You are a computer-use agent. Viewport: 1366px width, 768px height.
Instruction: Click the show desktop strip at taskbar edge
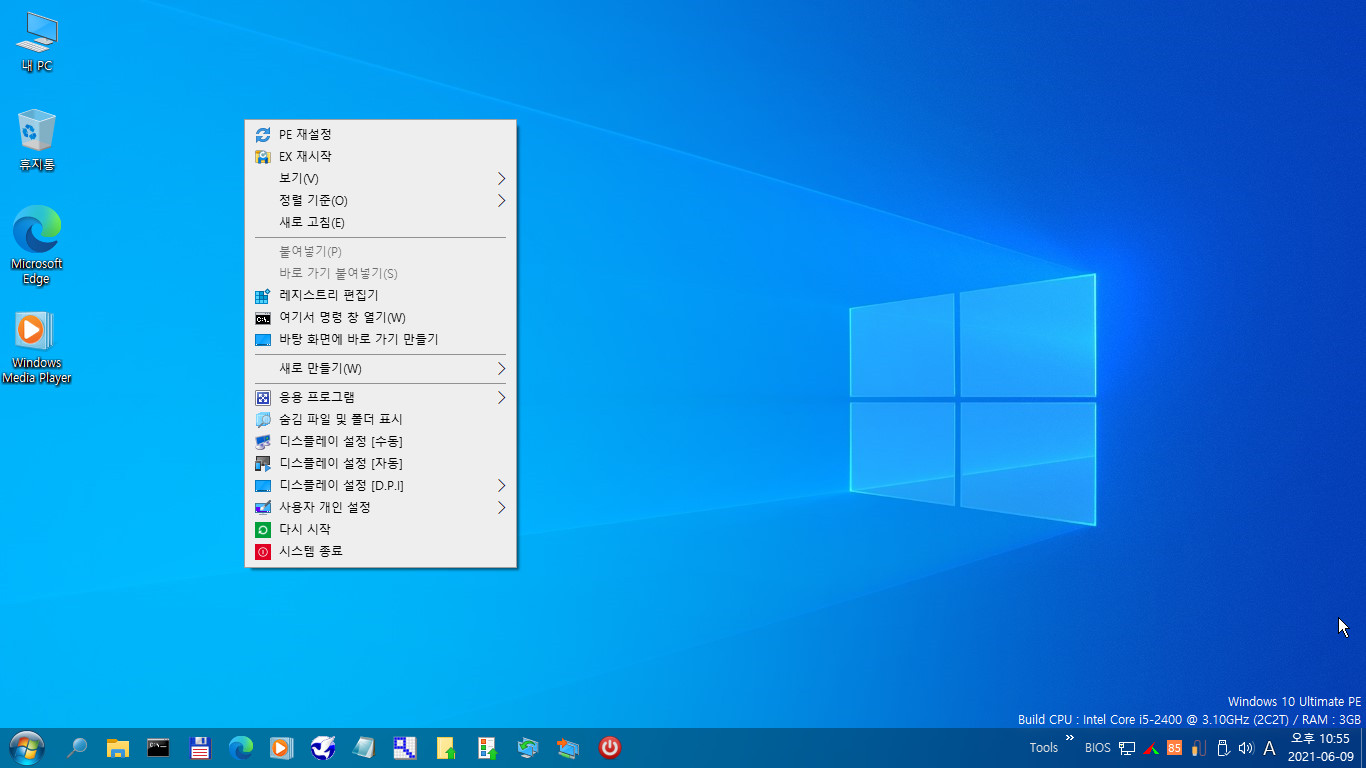pyautogui.click(x=1362, y=747)
